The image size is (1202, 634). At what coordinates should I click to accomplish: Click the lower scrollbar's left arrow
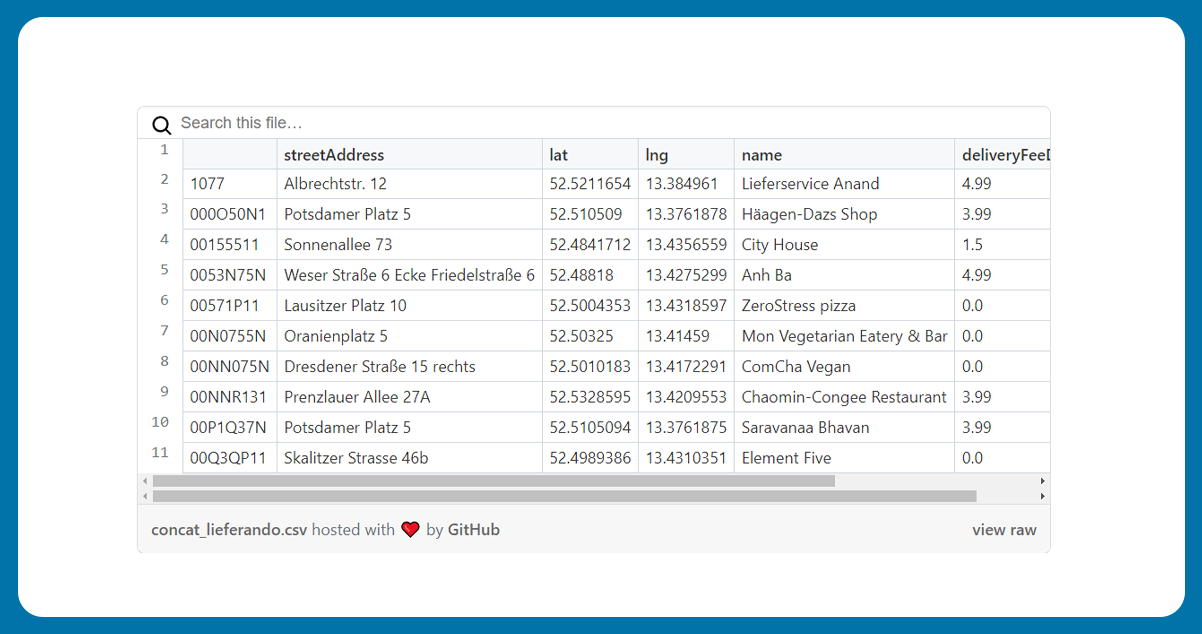[146, 496]
